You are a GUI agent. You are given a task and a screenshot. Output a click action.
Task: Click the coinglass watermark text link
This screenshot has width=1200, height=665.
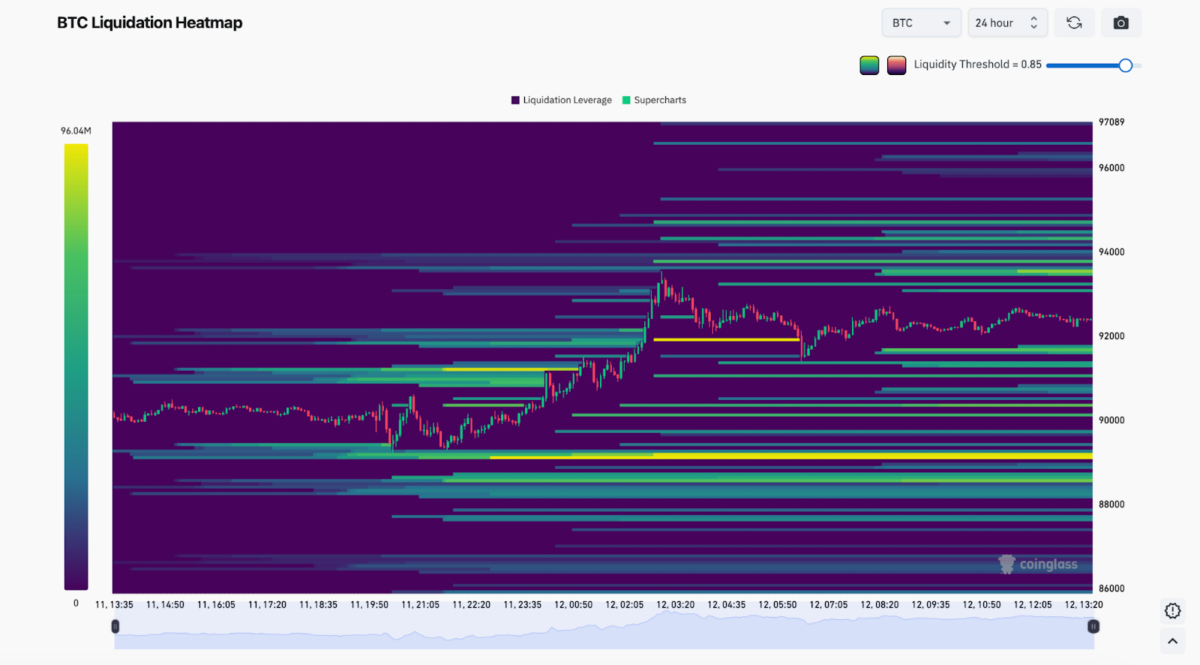[1048, 564]
